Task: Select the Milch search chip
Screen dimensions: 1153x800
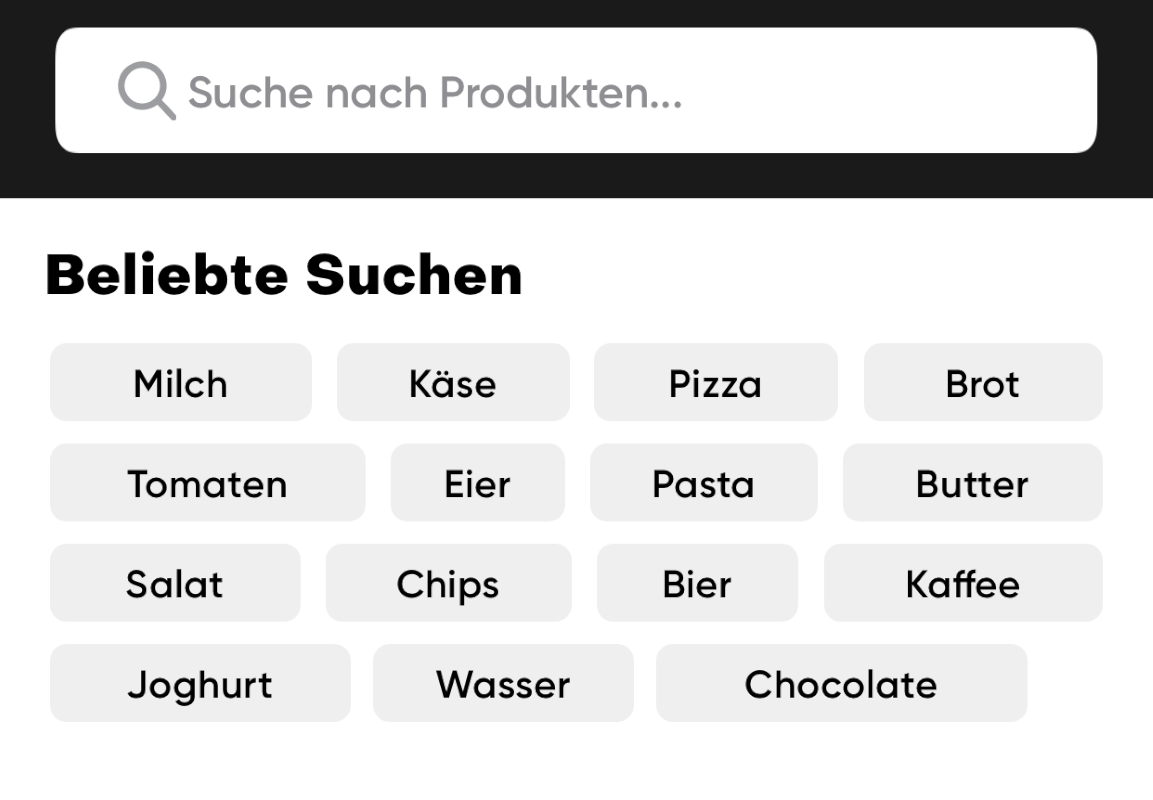Action: click(181, 382)
